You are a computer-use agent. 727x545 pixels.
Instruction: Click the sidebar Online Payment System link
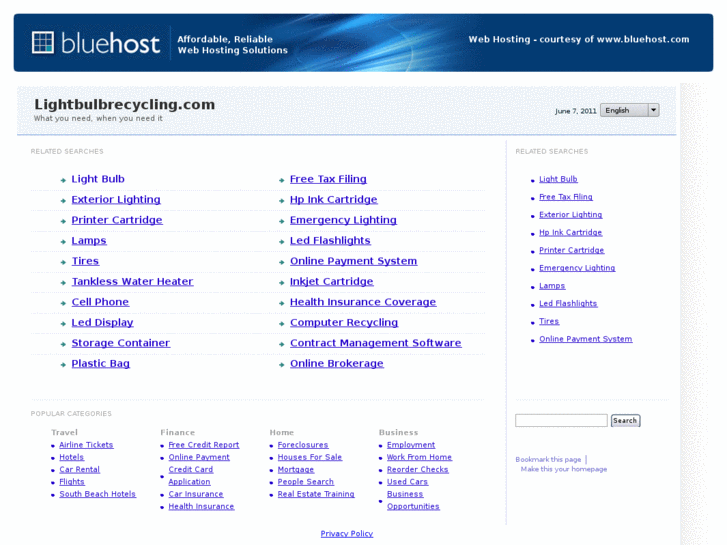pyautogui.click(x=586, y=339)
